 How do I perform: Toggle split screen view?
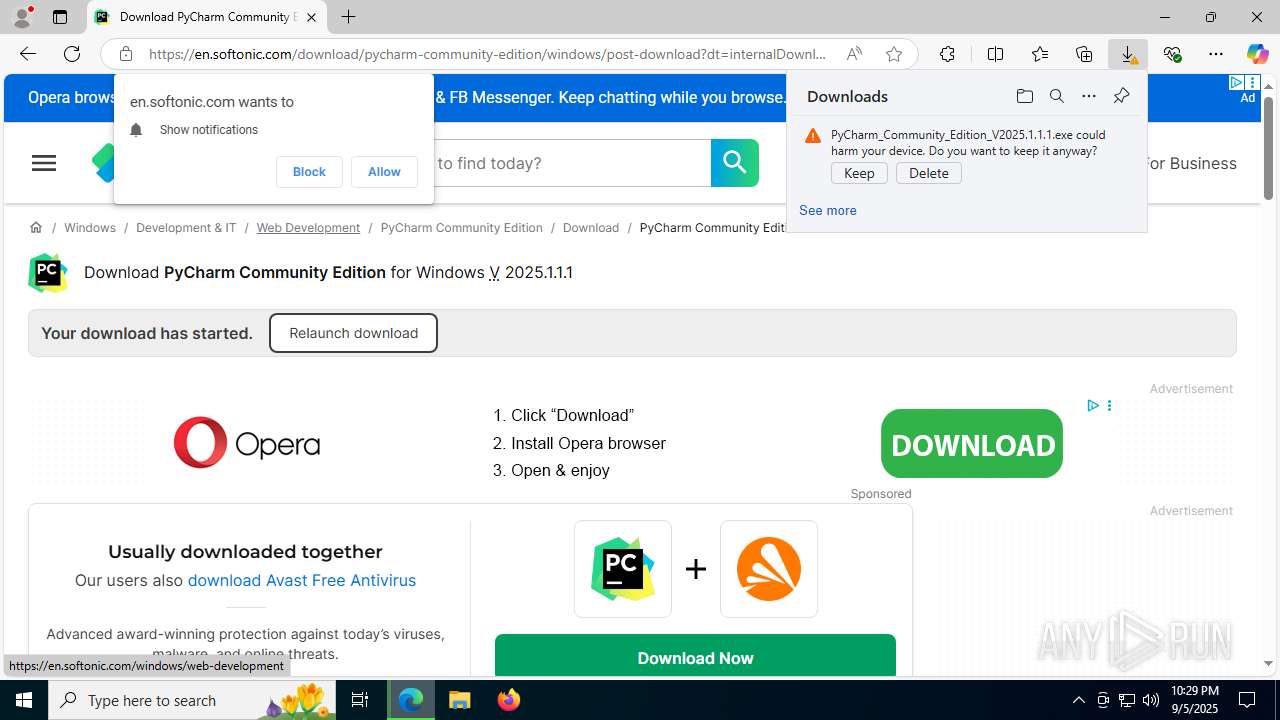995,54
